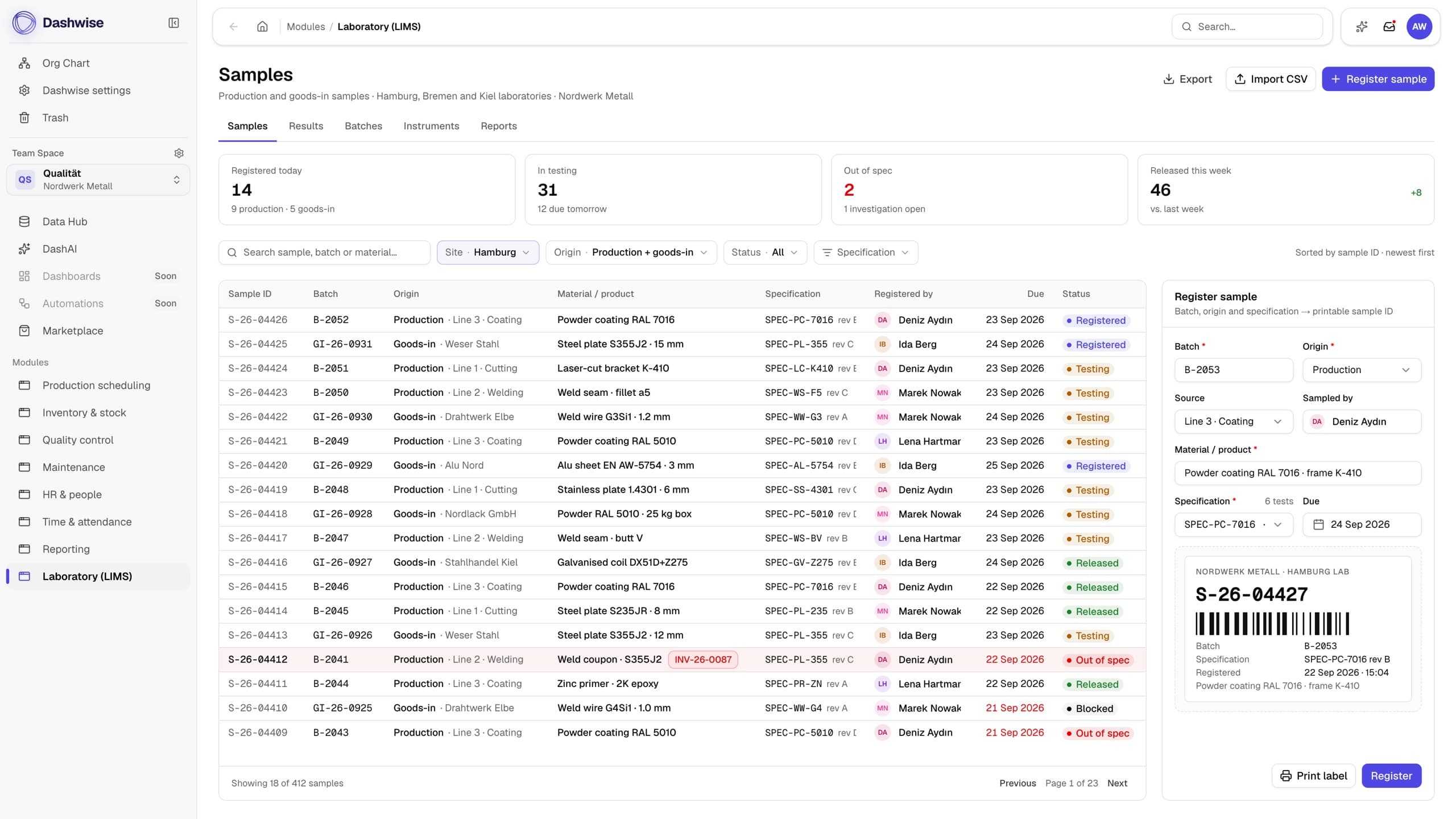Expand the Origin Production dropdown in form
The width and height of the screenshot is (1456, 819).
coord(1362,370)
